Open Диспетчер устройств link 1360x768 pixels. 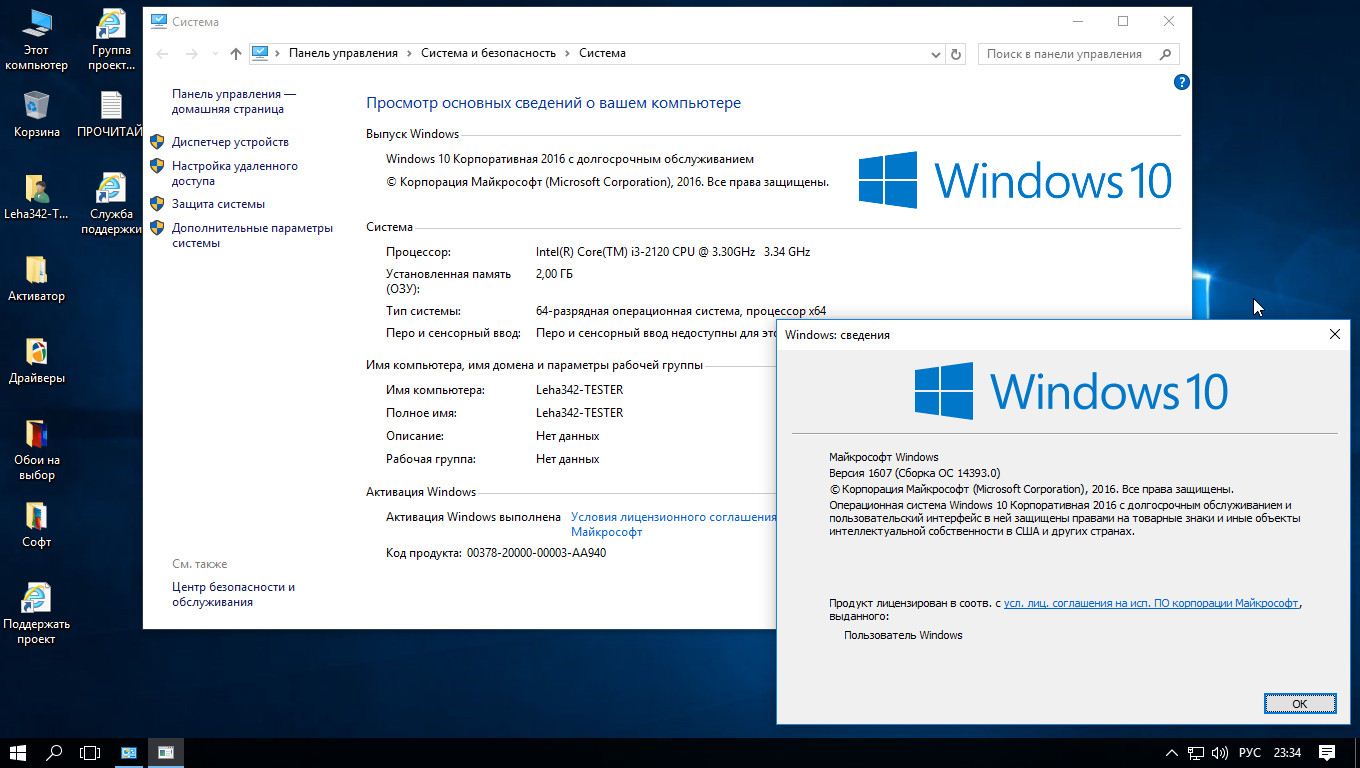[x=230, y=142]
